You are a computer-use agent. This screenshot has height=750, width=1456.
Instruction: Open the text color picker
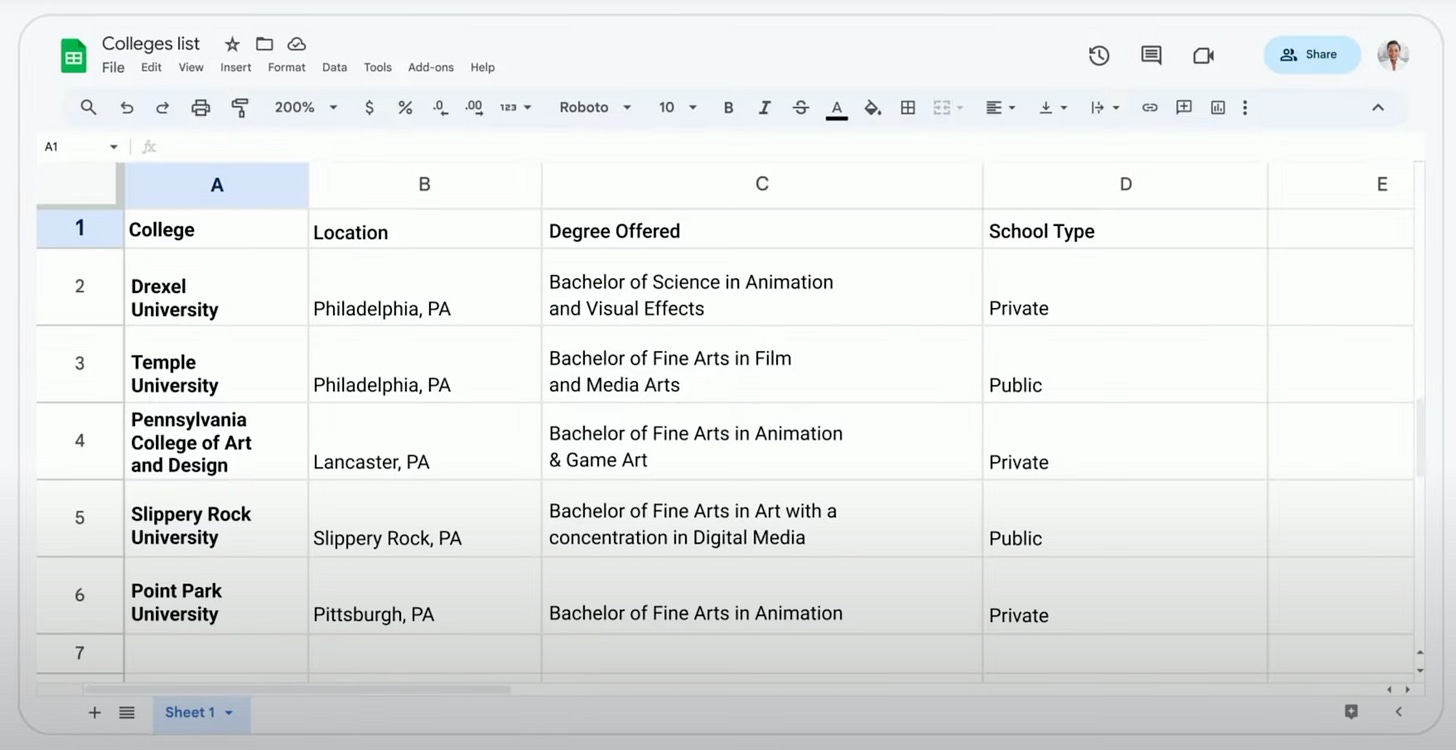(x=837, y=108)
